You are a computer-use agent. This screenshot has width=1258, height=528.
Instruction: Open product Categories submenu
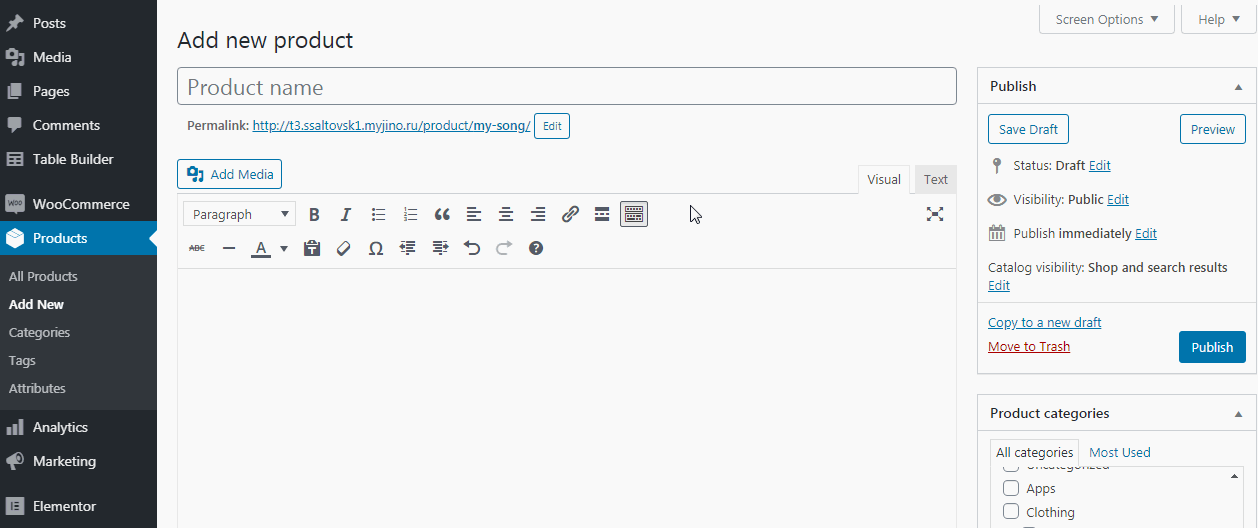tap(39, 332)
